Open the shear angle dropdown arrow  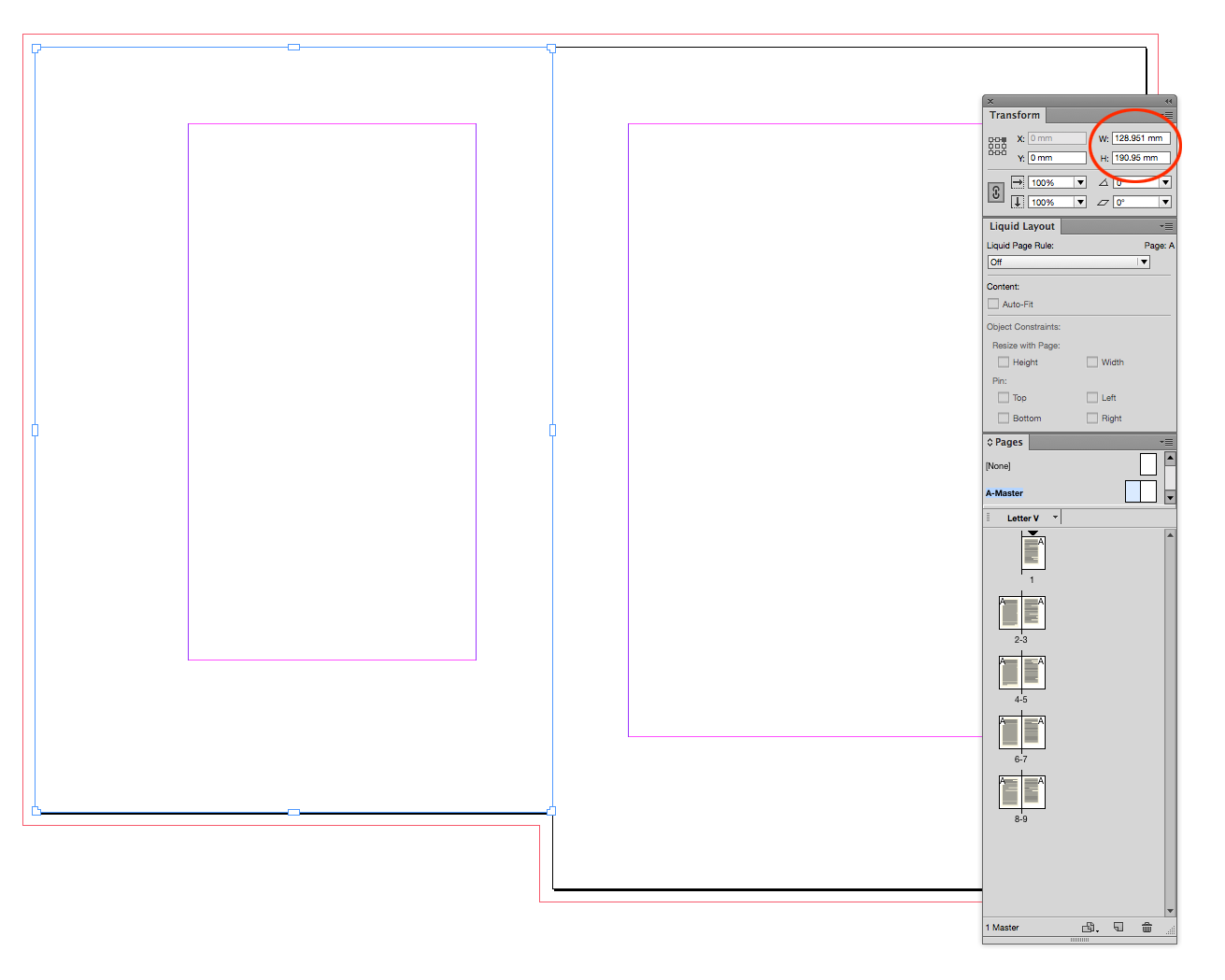coord(1165,202)
